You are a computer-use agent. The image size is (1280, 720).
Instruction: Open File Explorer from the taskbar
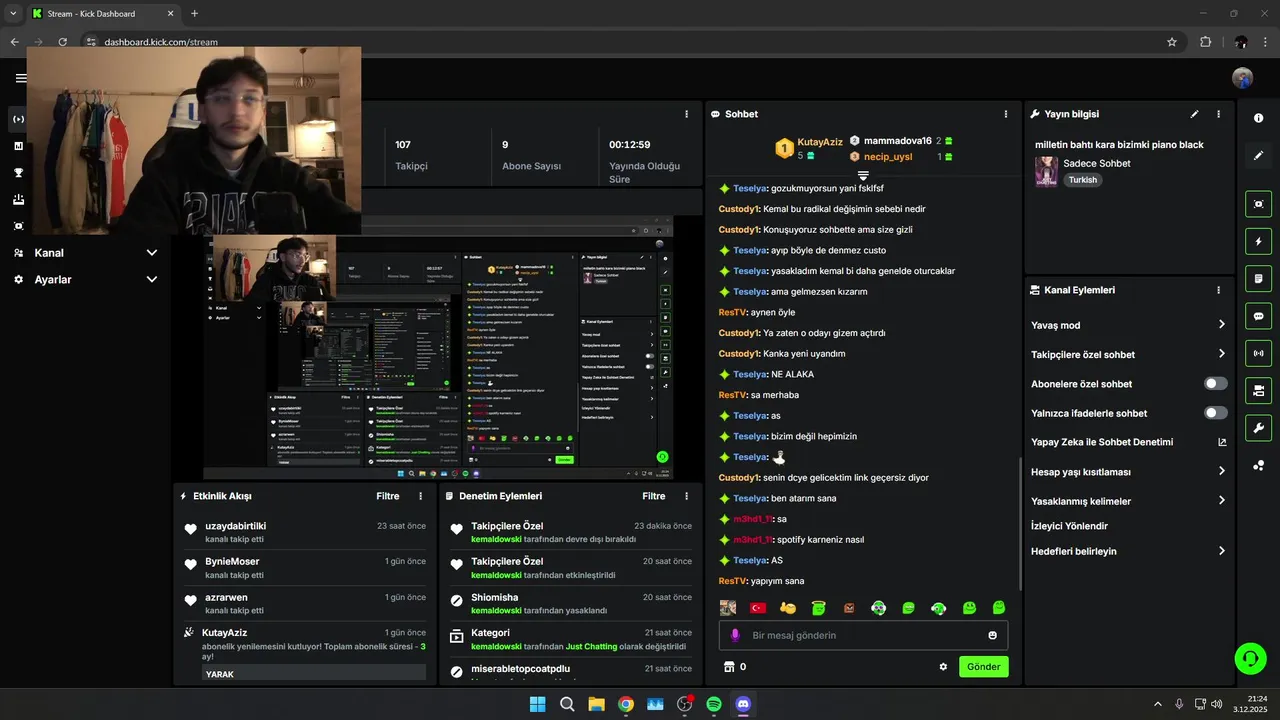[596, 704]
